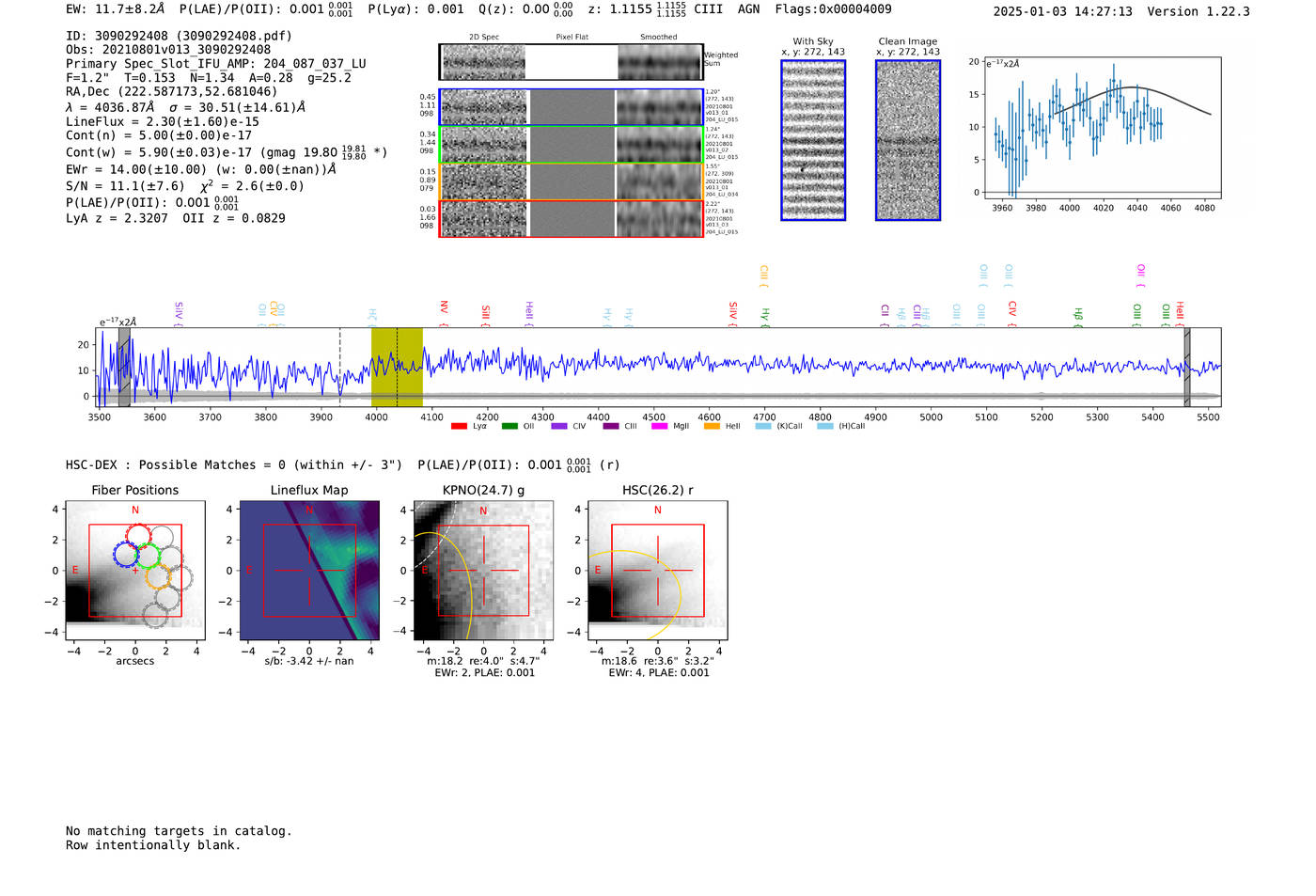Click the (K)CaII light blue legend swatch
Viewport: 1316px width, 896px height.
coord(763,426)
